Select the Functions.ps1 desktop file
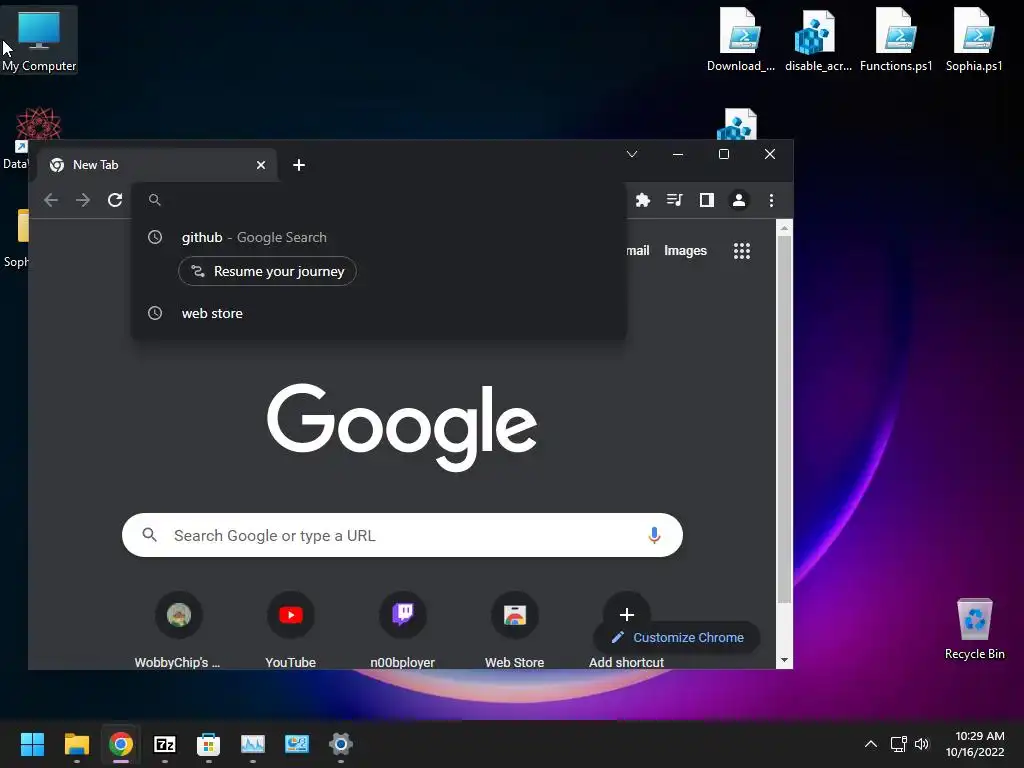The image size is (1024, 768). [896, 40]
